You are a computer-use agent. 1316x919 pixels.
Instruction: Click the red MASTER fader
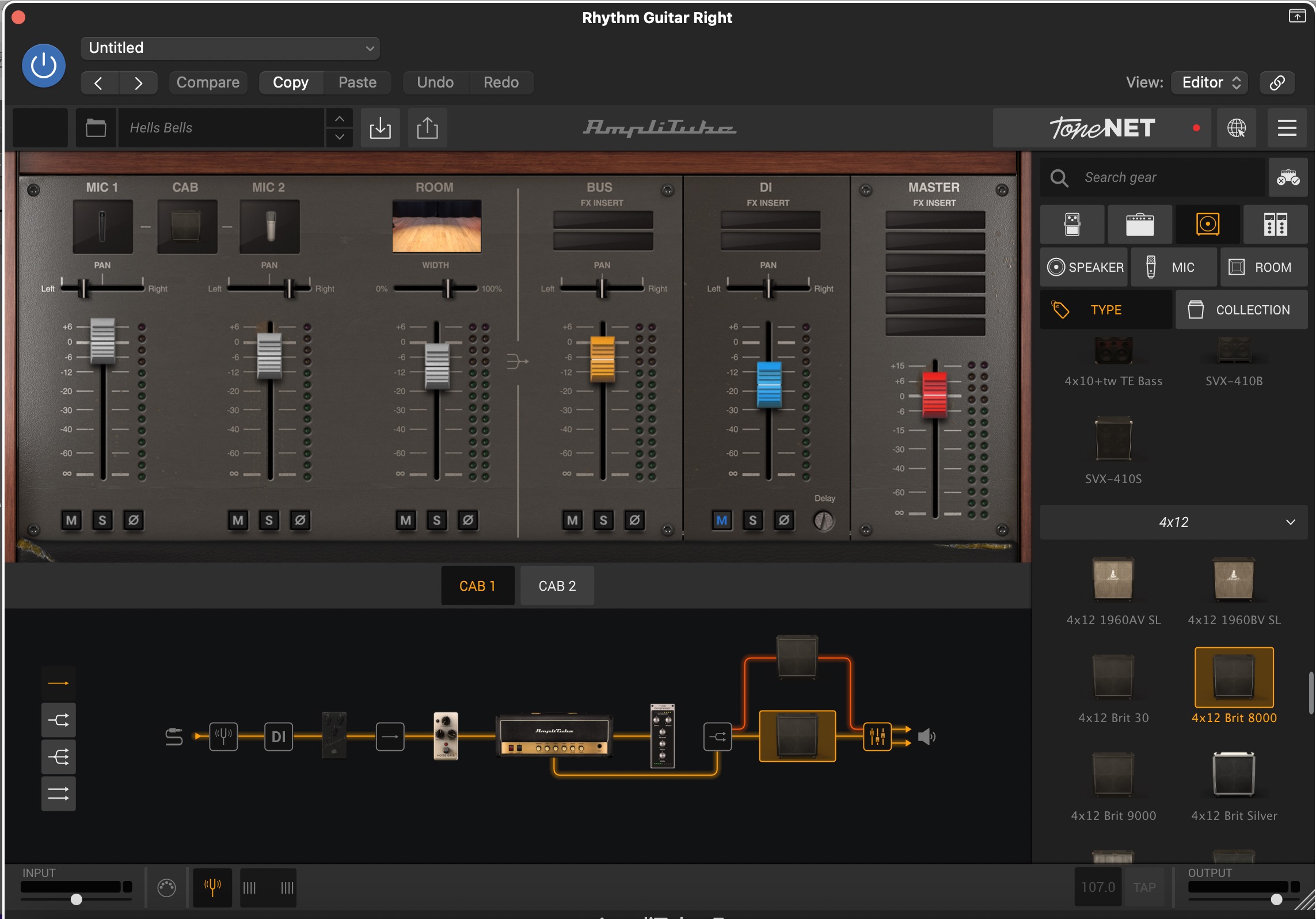(x=934, y=395)
